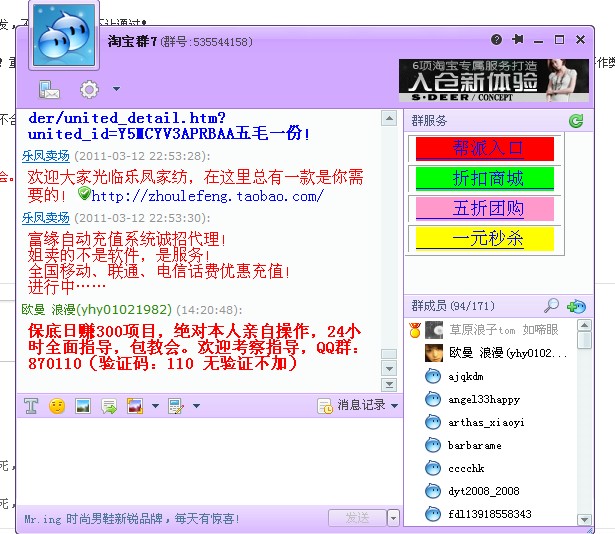The image size is (615, 534).
Task: Select member fdl13918558343
Action: [492, 514]
